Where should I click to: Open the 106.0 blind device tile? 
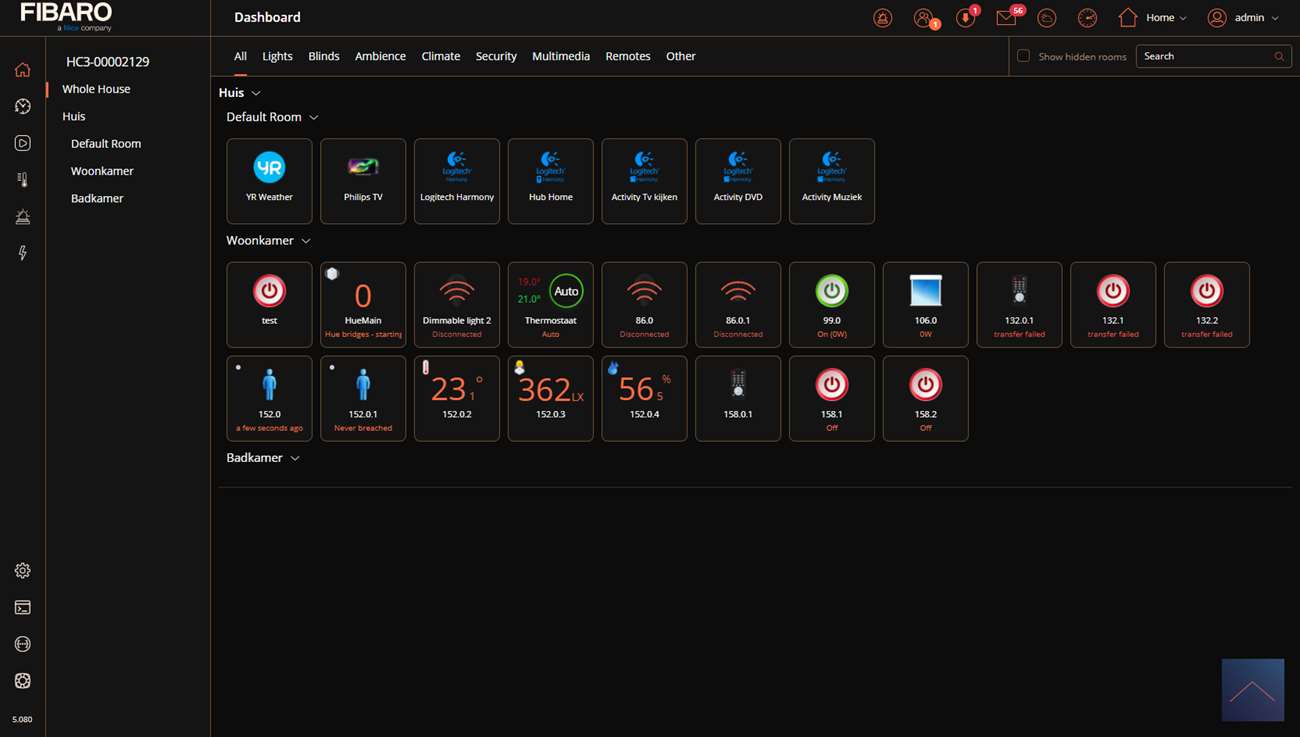(926, 305)
